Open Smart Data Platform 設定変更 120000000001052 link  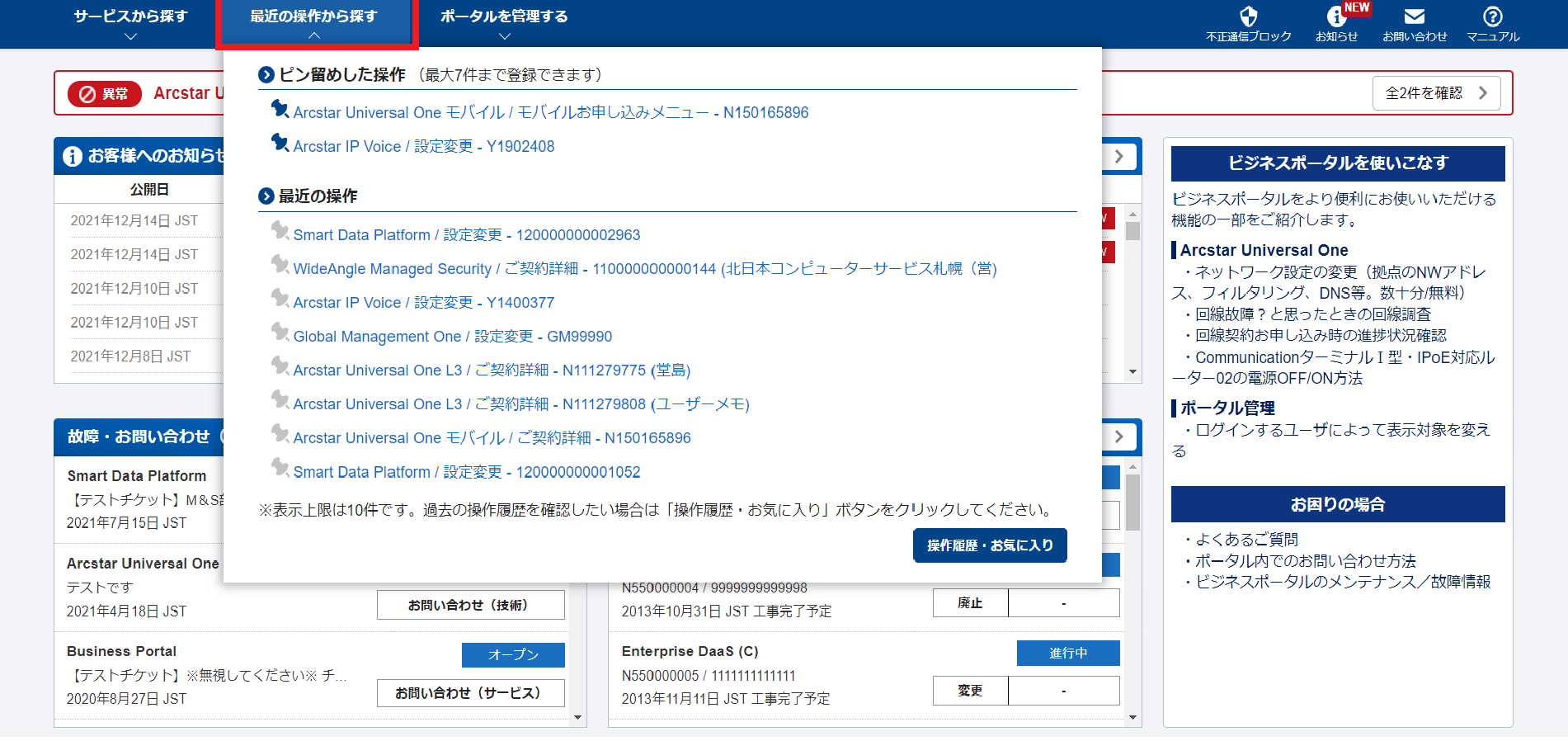[467, 472]
